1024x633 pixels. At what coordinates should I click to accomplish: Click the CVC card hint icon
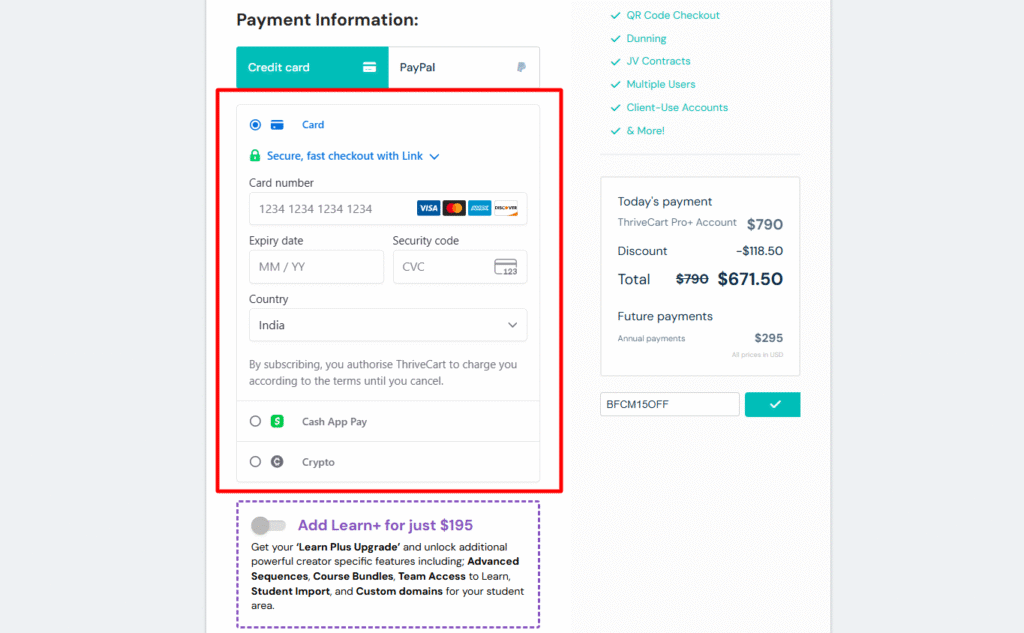505,267
